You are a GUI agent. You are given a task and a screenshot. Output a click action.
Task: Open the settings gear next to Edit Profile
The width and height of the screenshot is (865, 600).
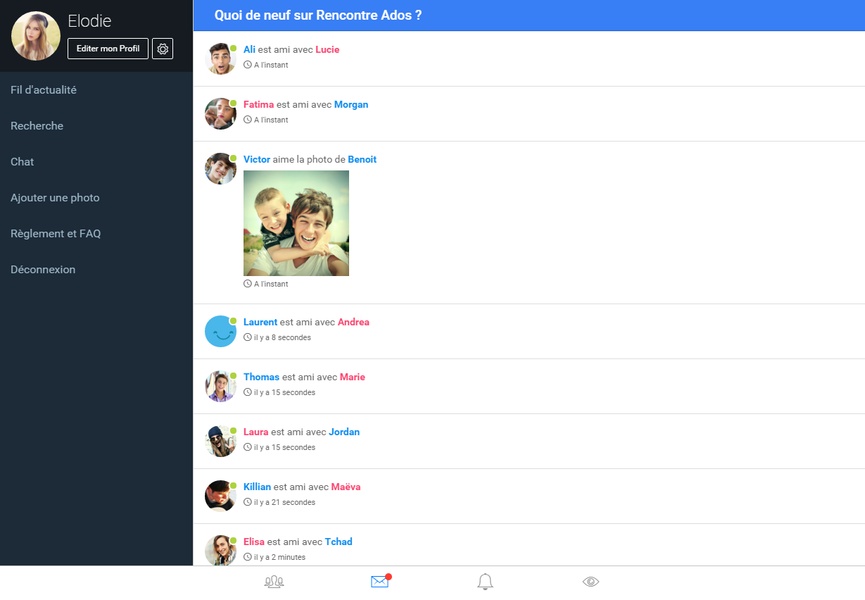click(x=163, y=49)
